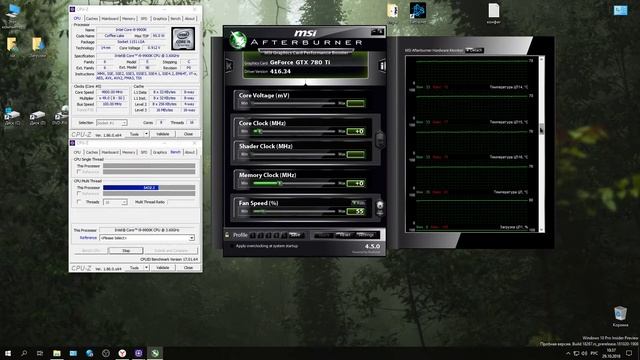
Task: Click Detach on hardware monitor
Action: click(475, 50)
